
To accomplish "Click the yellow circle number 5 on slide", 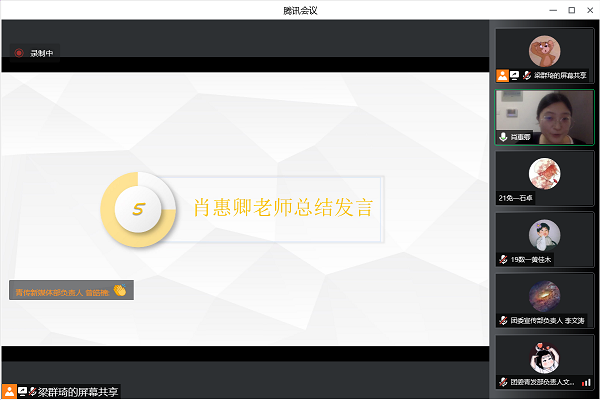I will 139,210.
